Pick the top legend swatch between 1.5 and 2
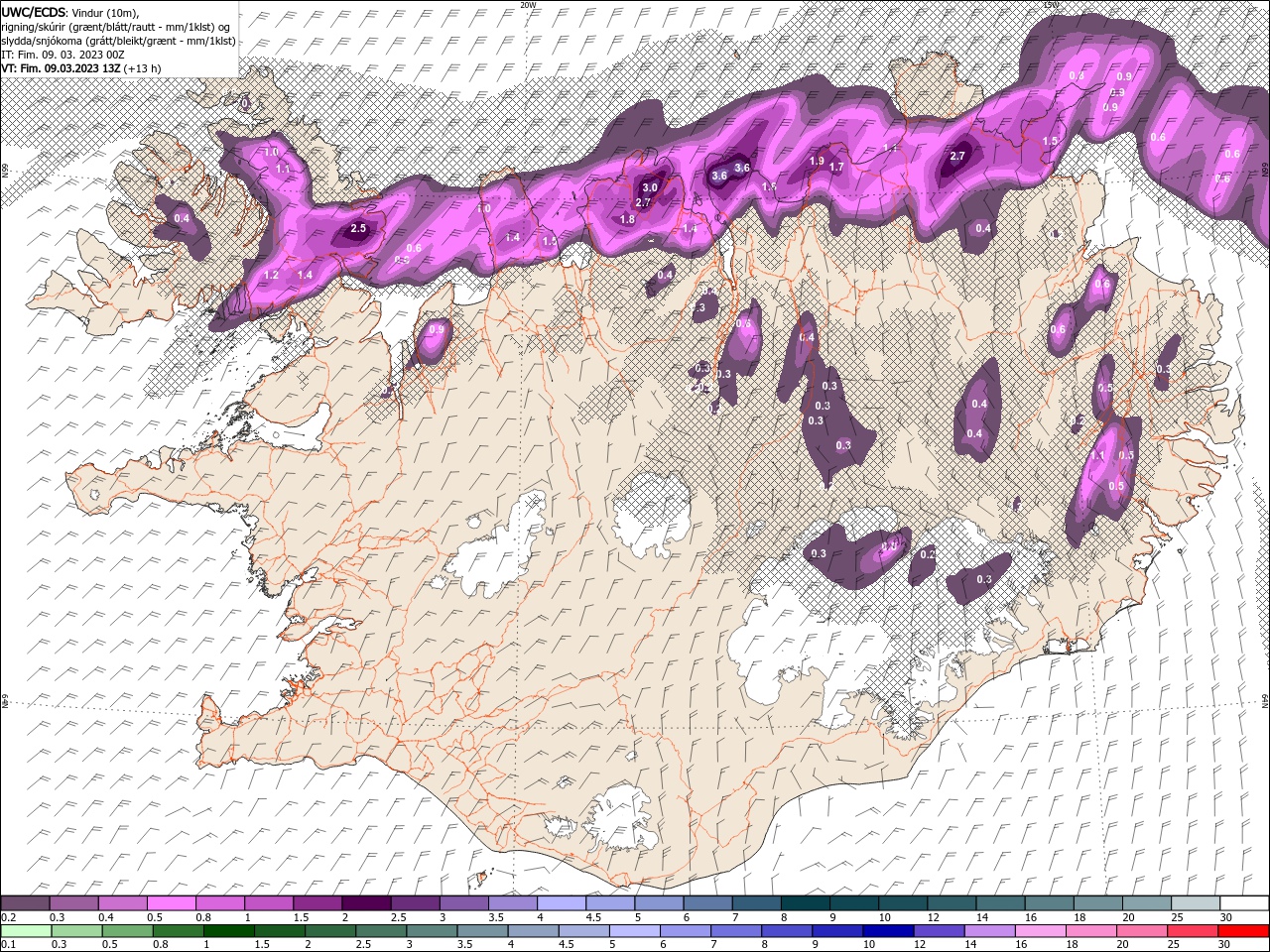This screenshot has width=1270, height=952. click(317, 903)
